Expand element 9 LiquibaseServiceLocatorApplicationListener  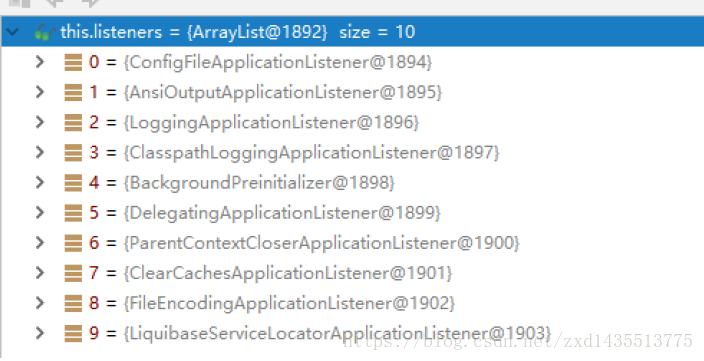tap(40, 333)
